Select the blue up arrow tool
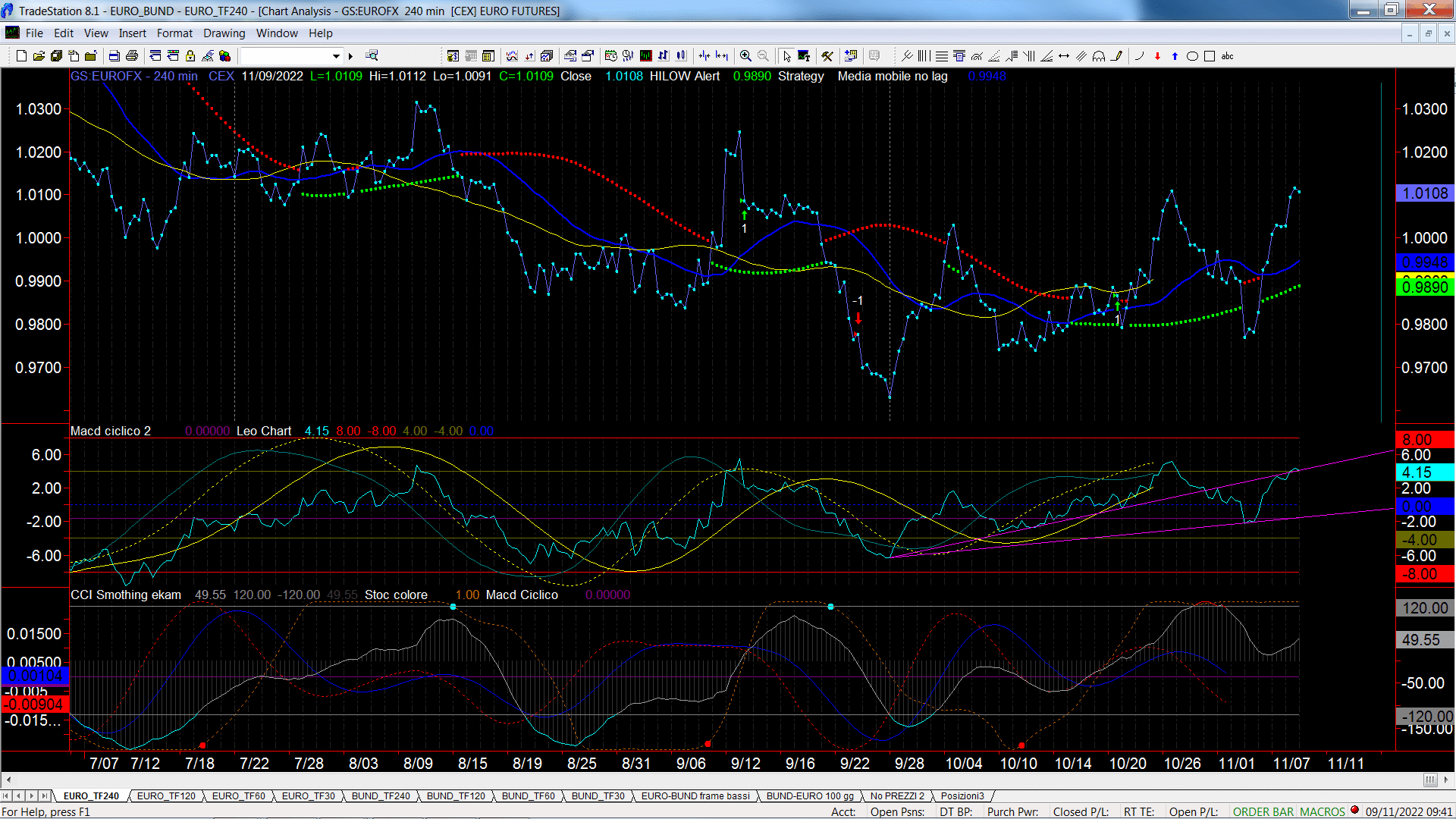Viewport: 1456px width, 819px height. point(1175,55)
